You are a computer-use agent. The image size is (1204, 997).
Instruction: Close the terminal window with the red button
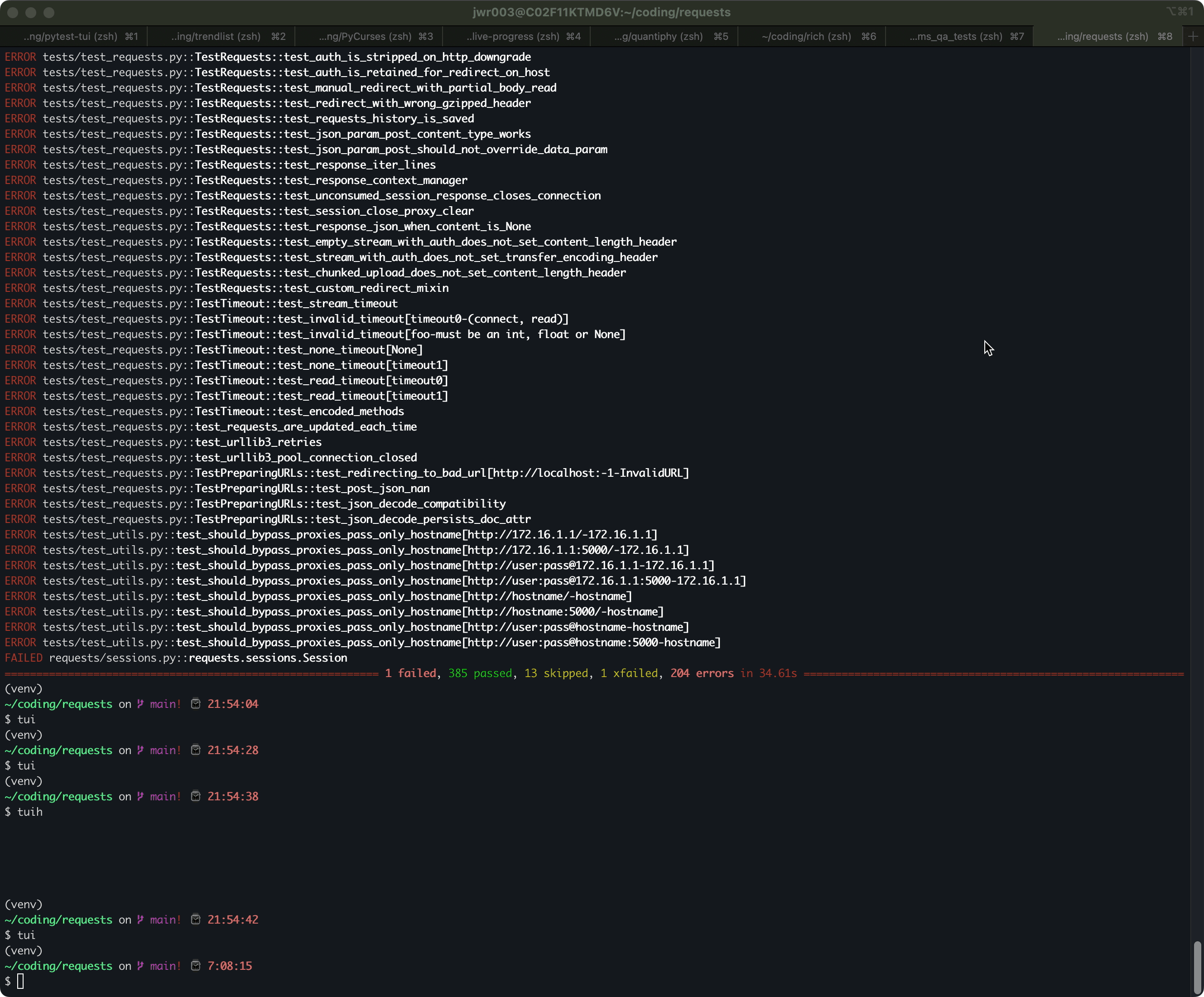coord(13,12)
